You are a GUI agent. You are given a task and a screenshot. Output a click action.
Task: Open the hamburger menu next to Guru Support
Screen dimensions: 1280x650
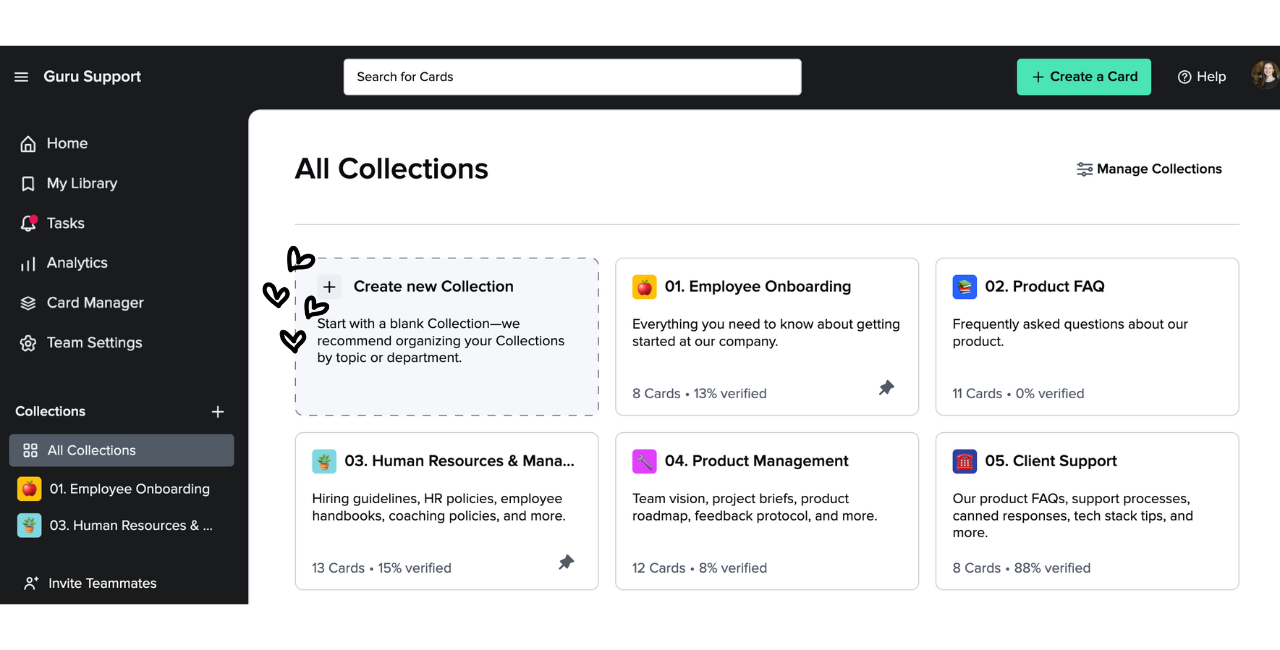(21, 76)
